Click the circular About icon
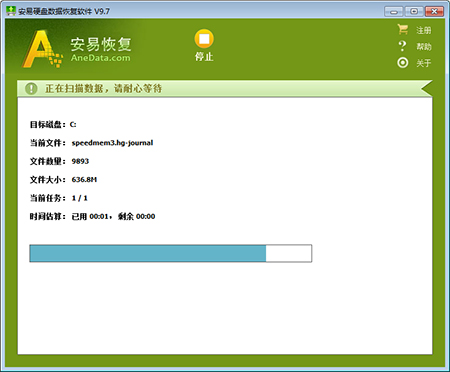 tap(403, 63)
